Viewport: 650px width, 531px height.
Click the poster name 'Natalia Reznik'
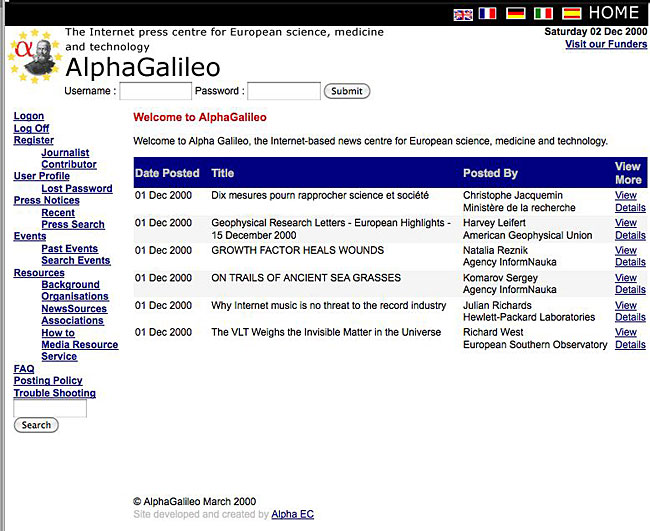[x=495, y=250]
